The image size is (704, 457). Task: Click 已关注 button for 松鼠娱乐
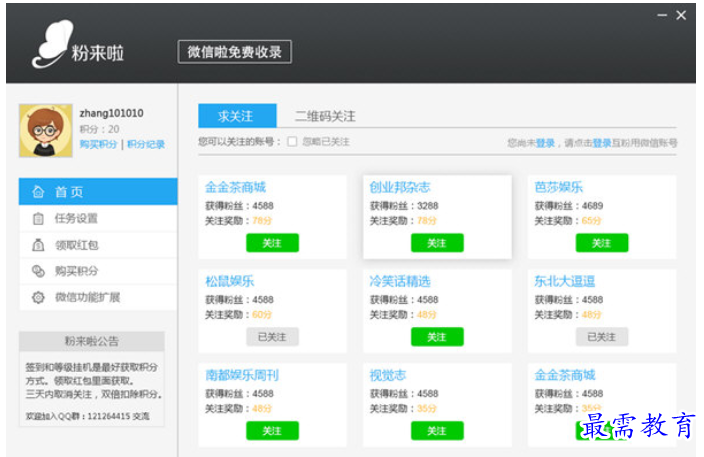(x=272, y=337)
